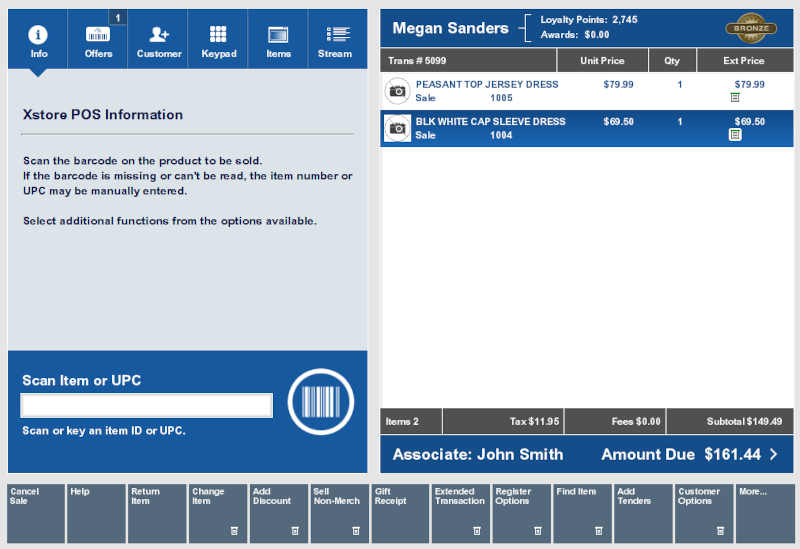Image resolution: width=800 pixels, height=549 pixels.
Task: Click the Gift Receipt button
Action: [x=401, y=514]
